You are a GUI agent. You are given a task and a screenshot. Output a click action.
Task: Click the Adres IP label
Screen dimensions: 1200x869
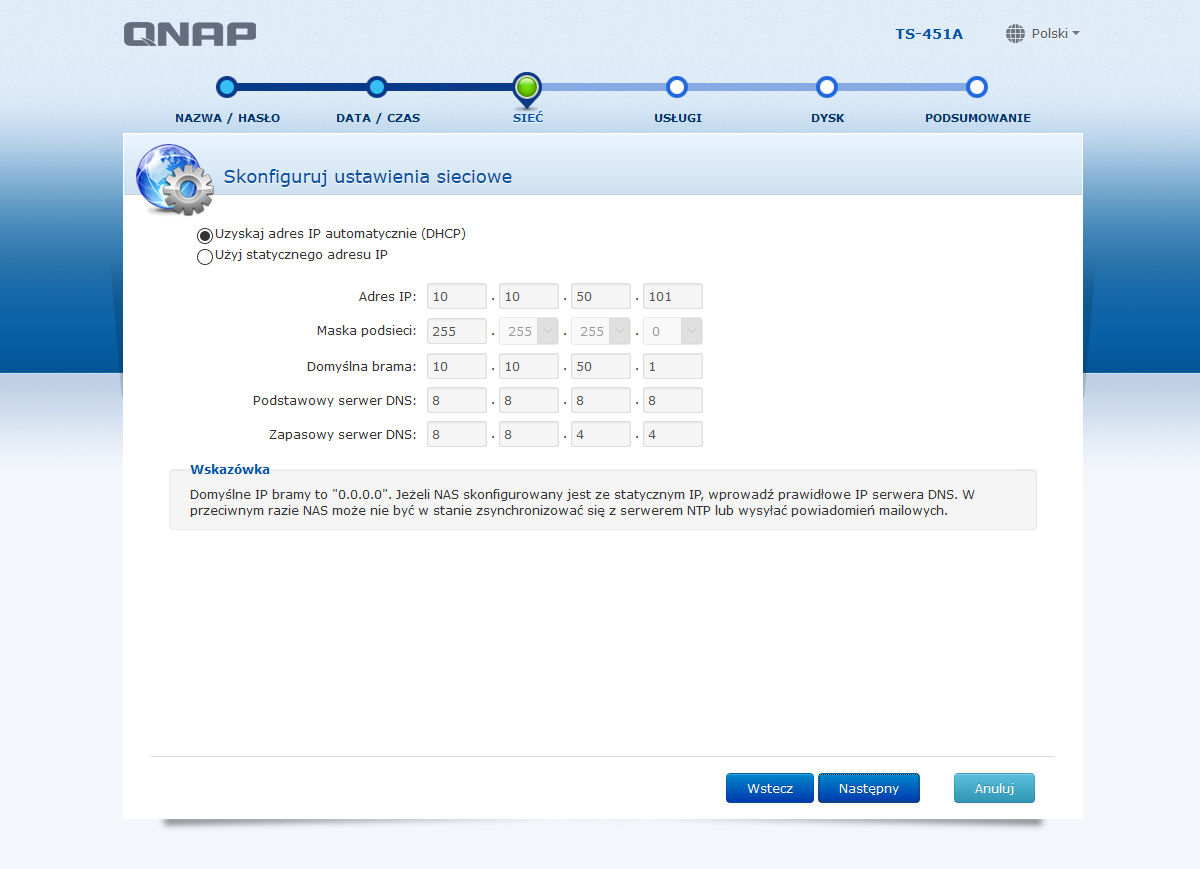pos(387,297)
